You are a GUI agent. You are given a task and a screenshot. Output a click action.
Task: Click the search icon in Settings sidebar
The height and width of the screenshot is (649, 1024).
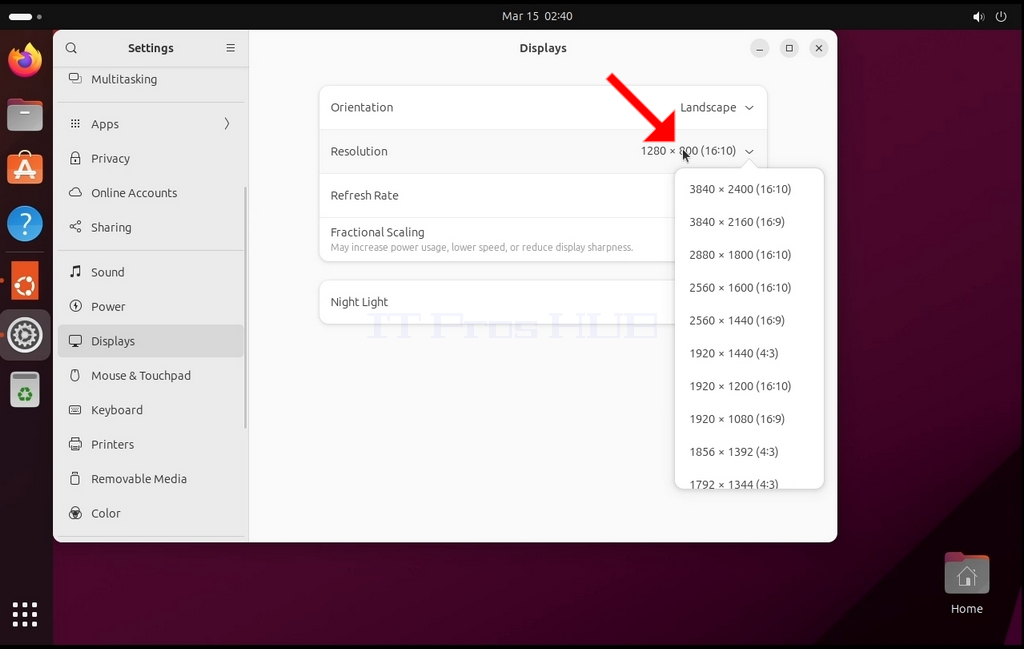coord(71,48)
